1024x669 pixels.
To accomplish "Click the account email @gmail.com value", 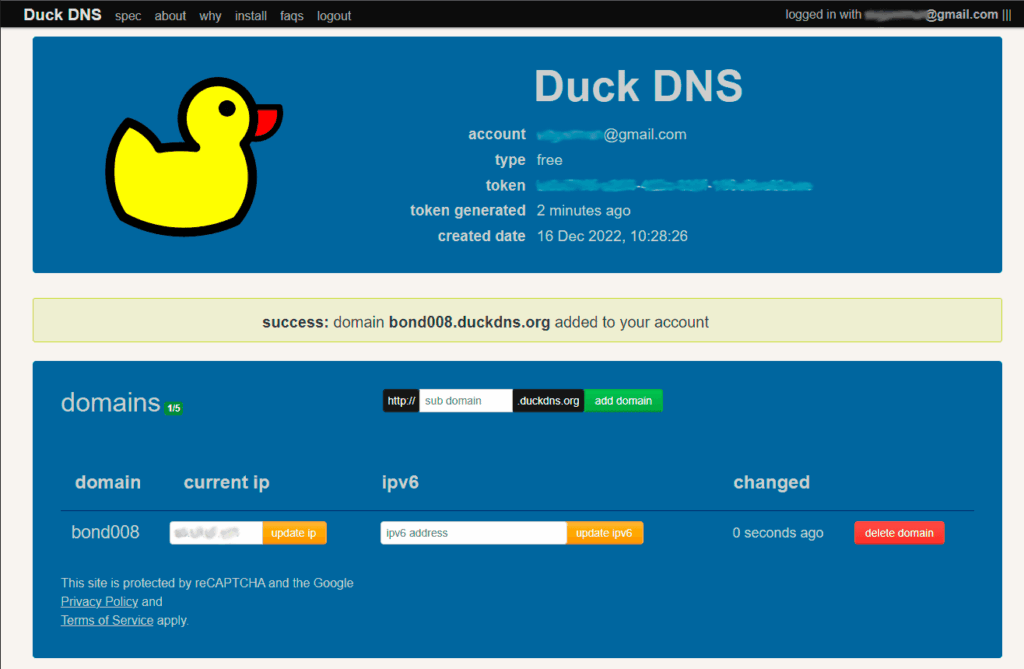I will point(611,135).
